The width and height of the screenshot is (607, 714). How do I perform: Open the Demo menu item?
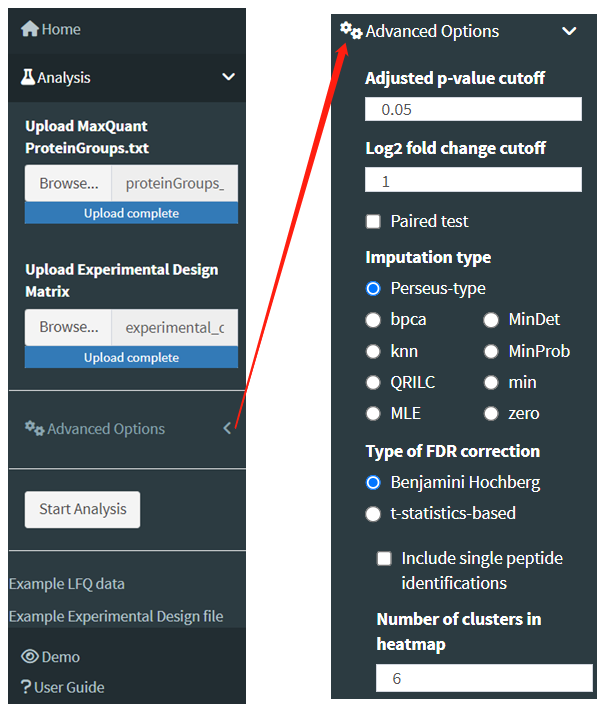61,657
